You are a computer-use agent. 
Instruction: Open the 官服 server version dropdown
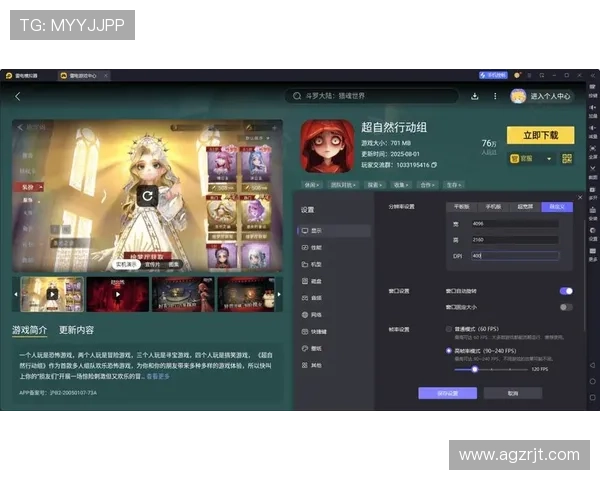(x=532, y=158)
